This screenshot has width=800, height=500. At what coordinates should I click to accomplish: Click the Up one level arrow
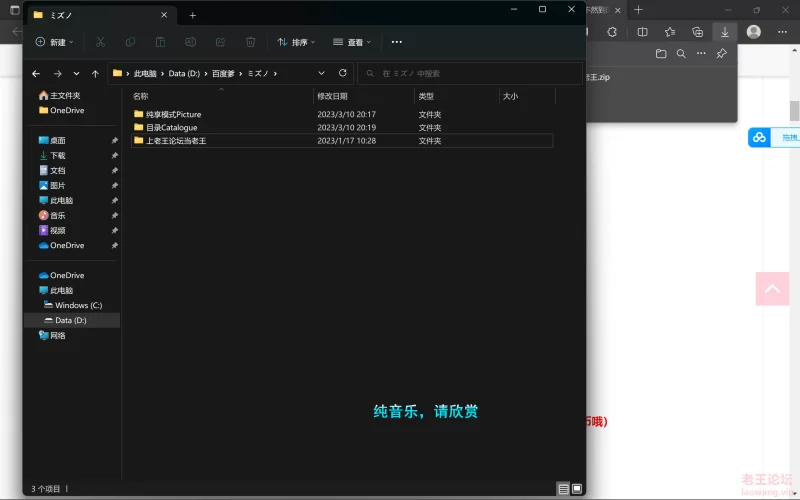[x=95, y=73]
